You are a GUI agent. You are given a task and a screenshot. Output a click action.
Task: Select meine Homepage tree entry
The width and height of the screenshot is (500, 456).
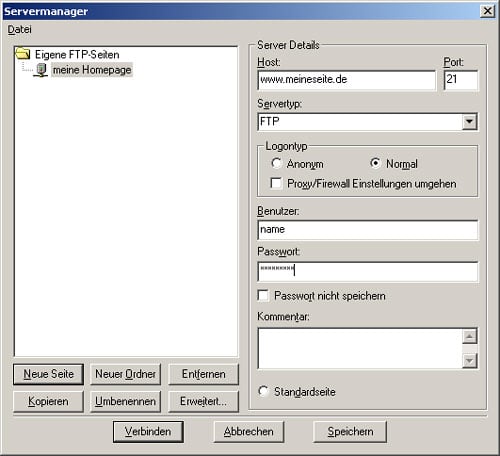point(92,70)
